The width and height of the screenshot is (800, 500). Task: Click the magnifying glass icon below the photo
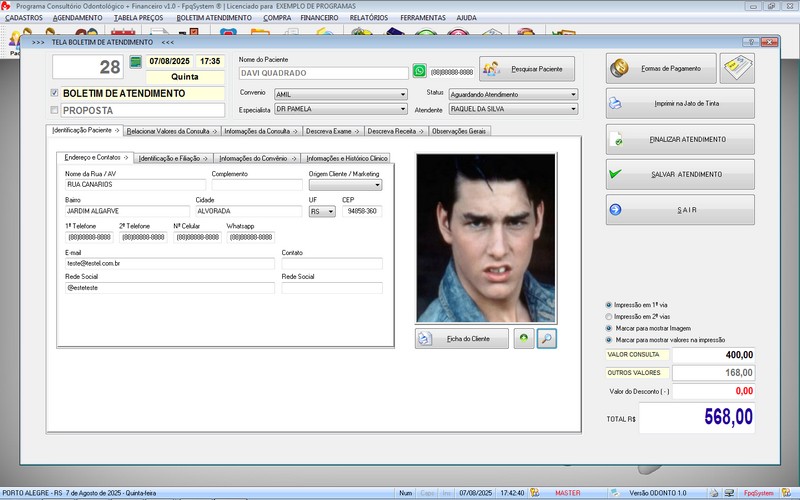(x=546, y=339)
